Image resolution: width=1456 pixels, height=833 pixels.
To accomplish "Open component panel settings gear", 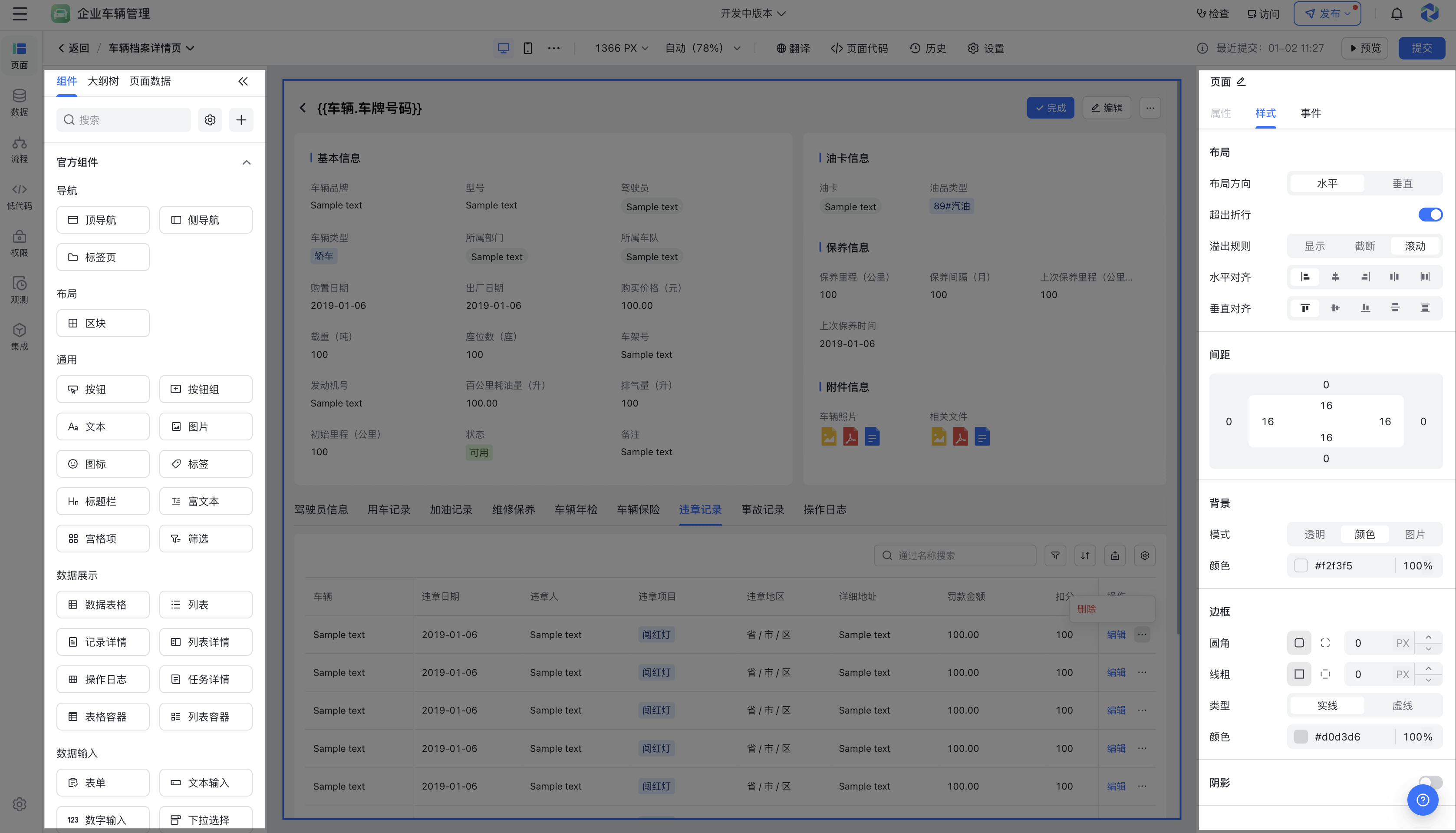I will (x=210, y=119).
